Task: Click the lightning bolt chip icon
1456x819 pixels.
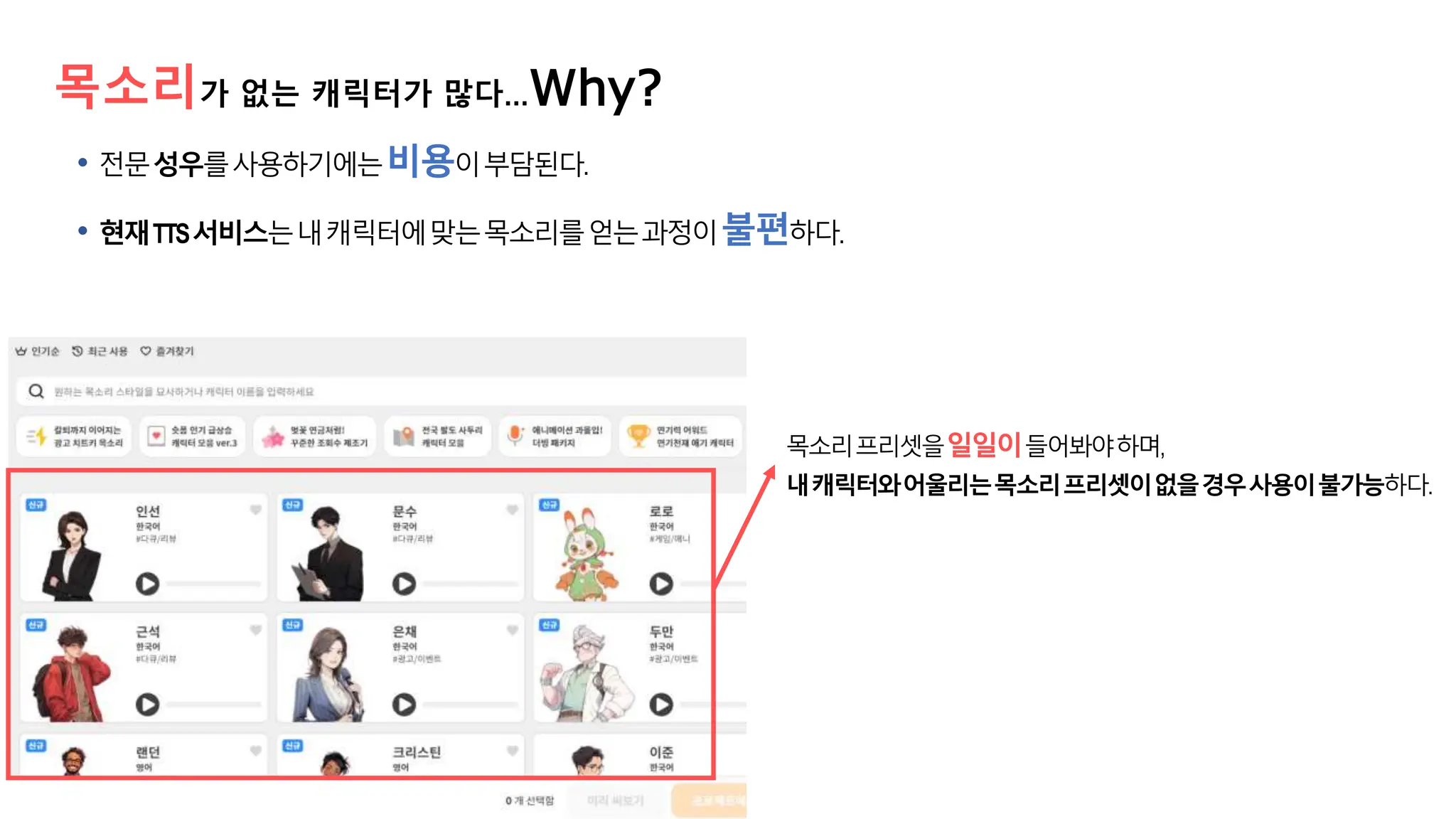Action: (x=36, y=436)
